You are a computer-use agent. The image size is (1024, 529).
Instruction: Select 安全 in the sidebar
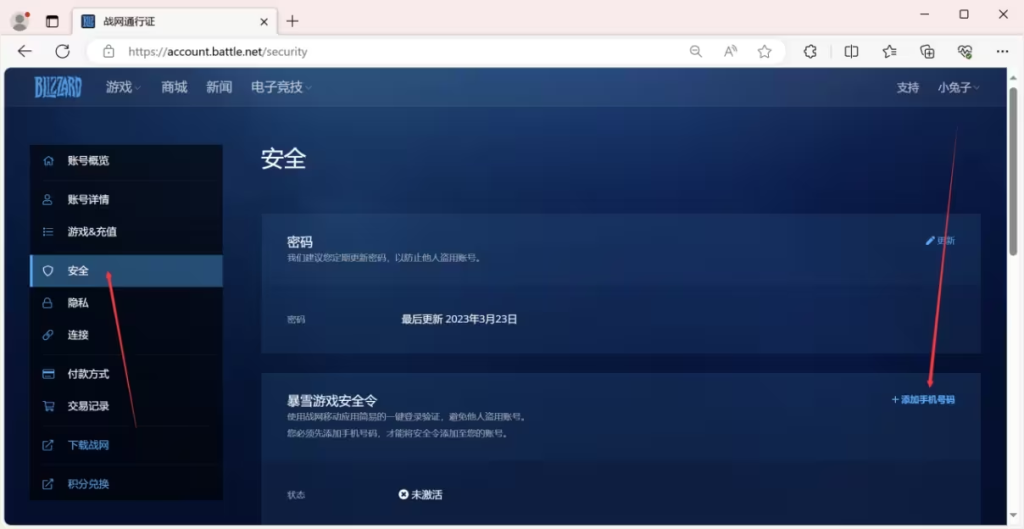[126, 270]
